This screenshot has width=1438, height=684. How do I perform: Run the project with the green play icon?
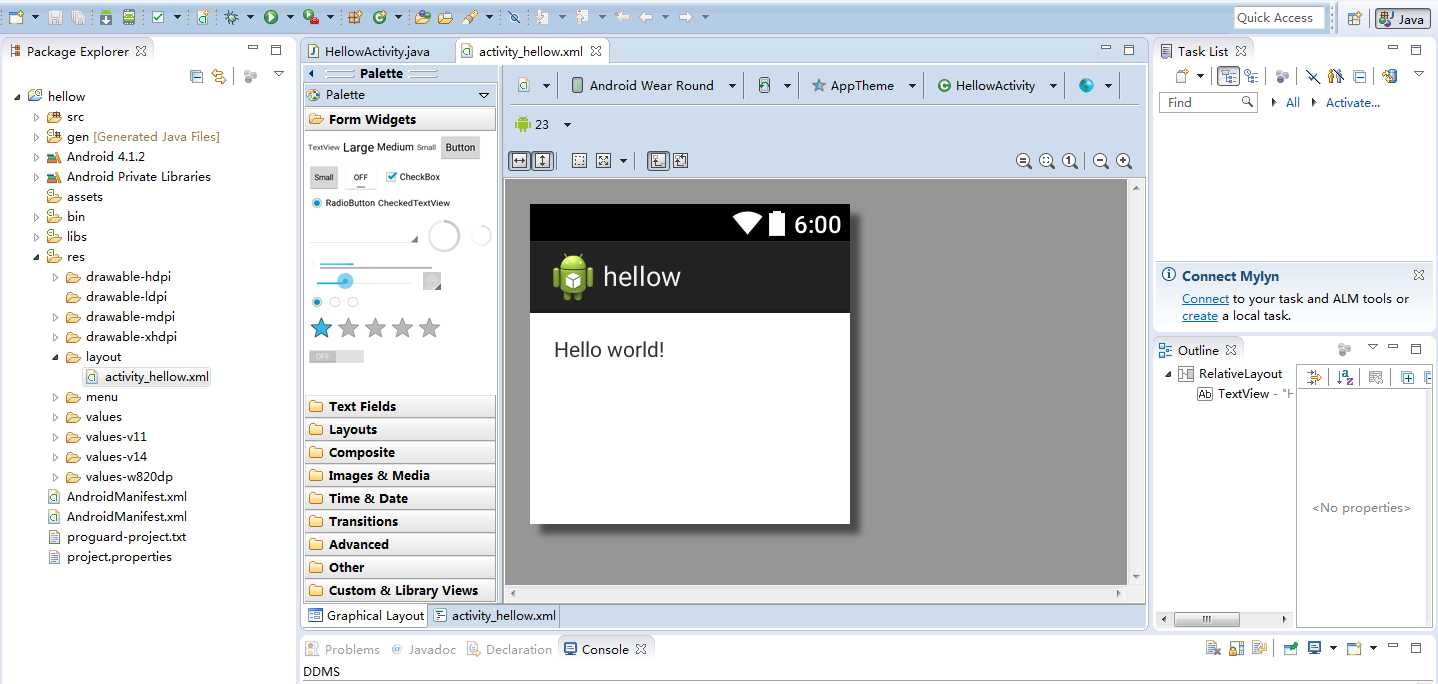(x=271, y=17)
